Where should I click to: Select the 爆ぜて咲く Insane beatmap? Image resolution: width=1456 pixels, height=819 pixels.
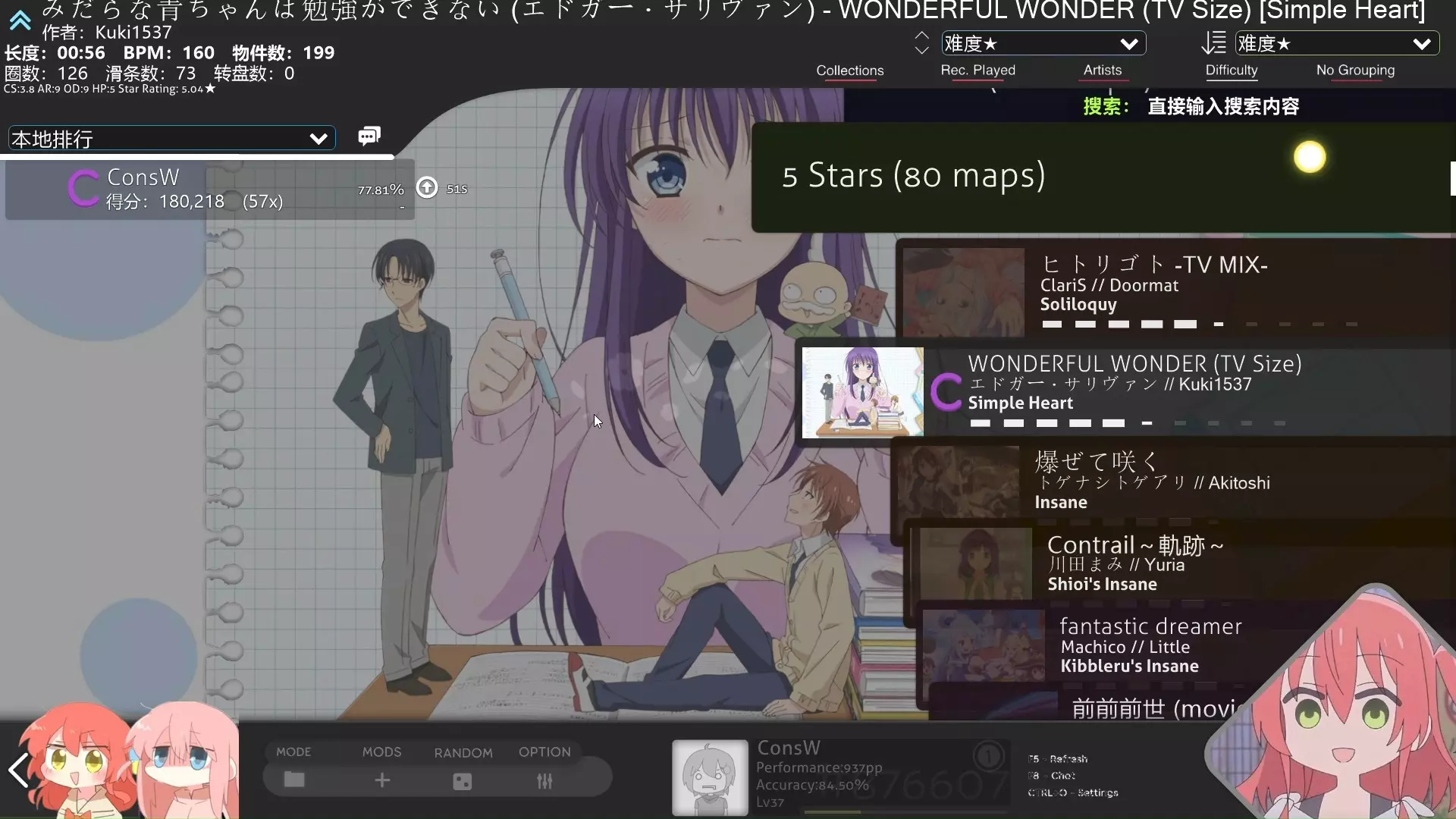(1174, 481)
